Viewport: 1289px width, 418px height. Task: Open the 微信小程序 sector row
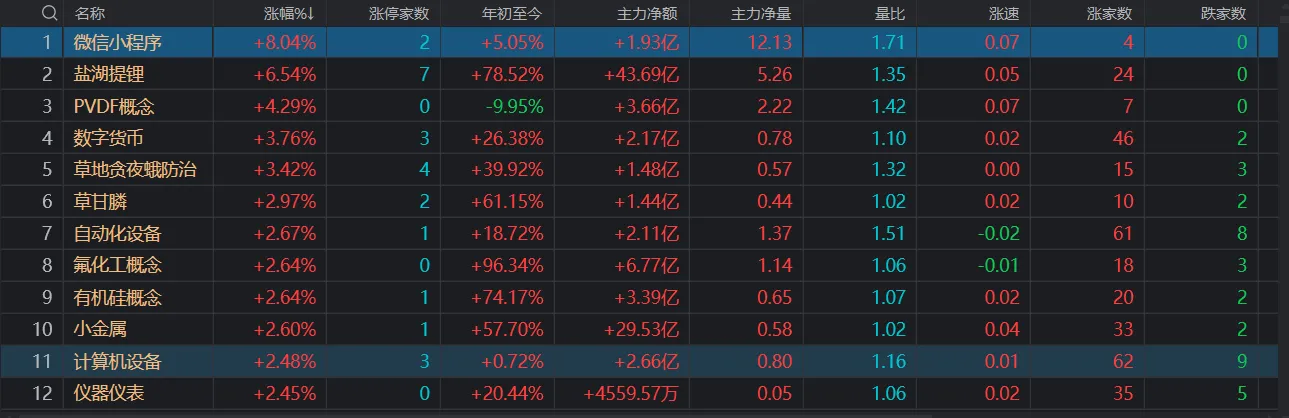click(118, 42)
